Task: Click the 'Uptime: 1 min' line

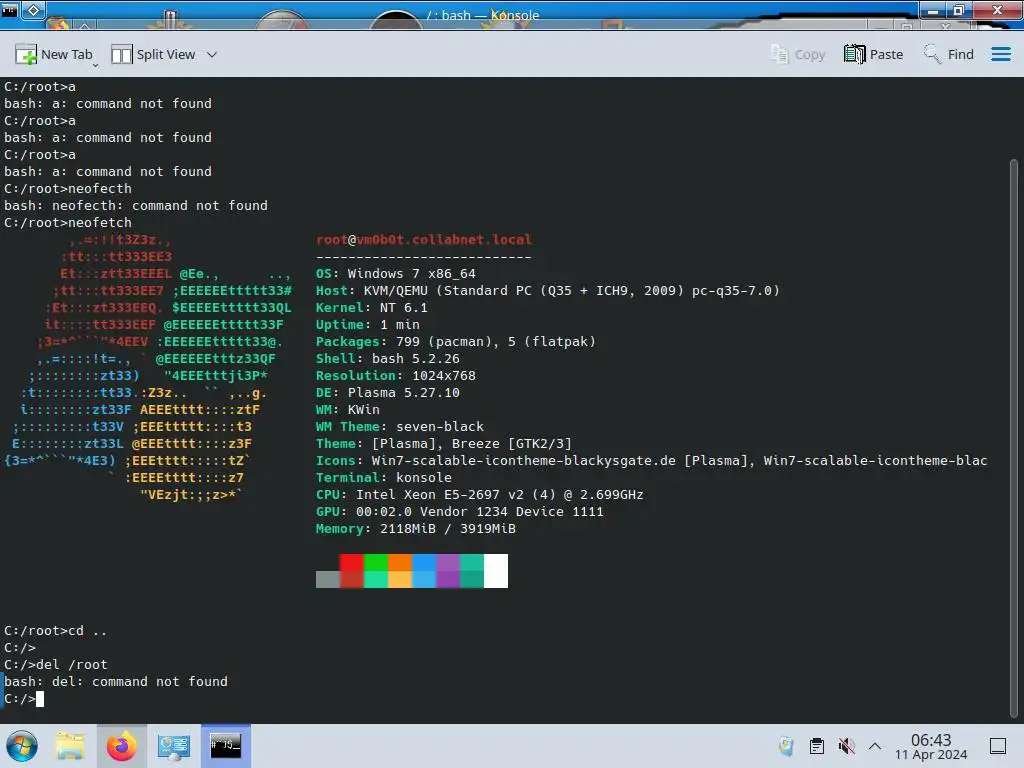Action: click(x=368, y=325)
